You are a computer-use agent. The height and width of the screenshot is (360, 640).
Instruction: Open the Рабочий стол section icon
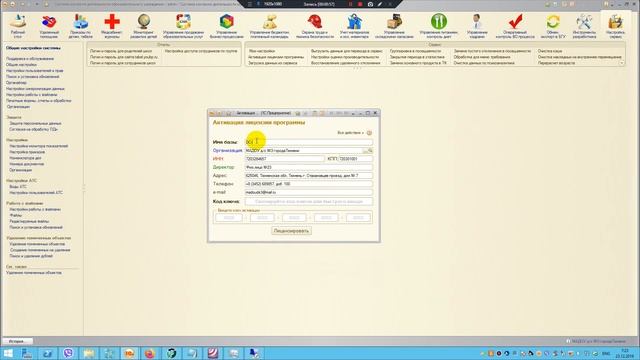(18, 26)
